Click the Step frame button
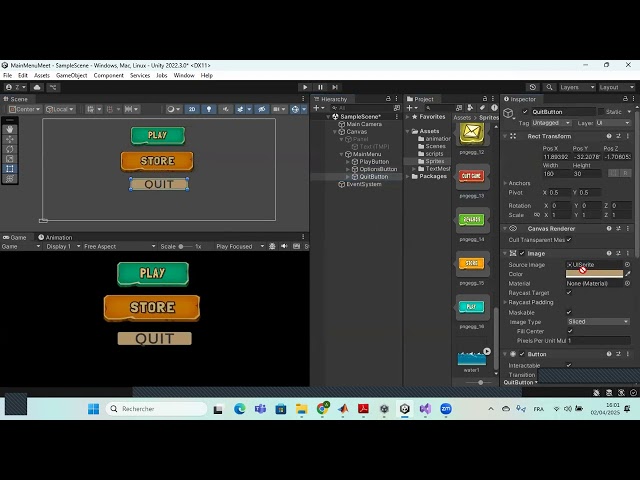Image resolution: width=640 pixels, height=480 pixels. [335, 87]
